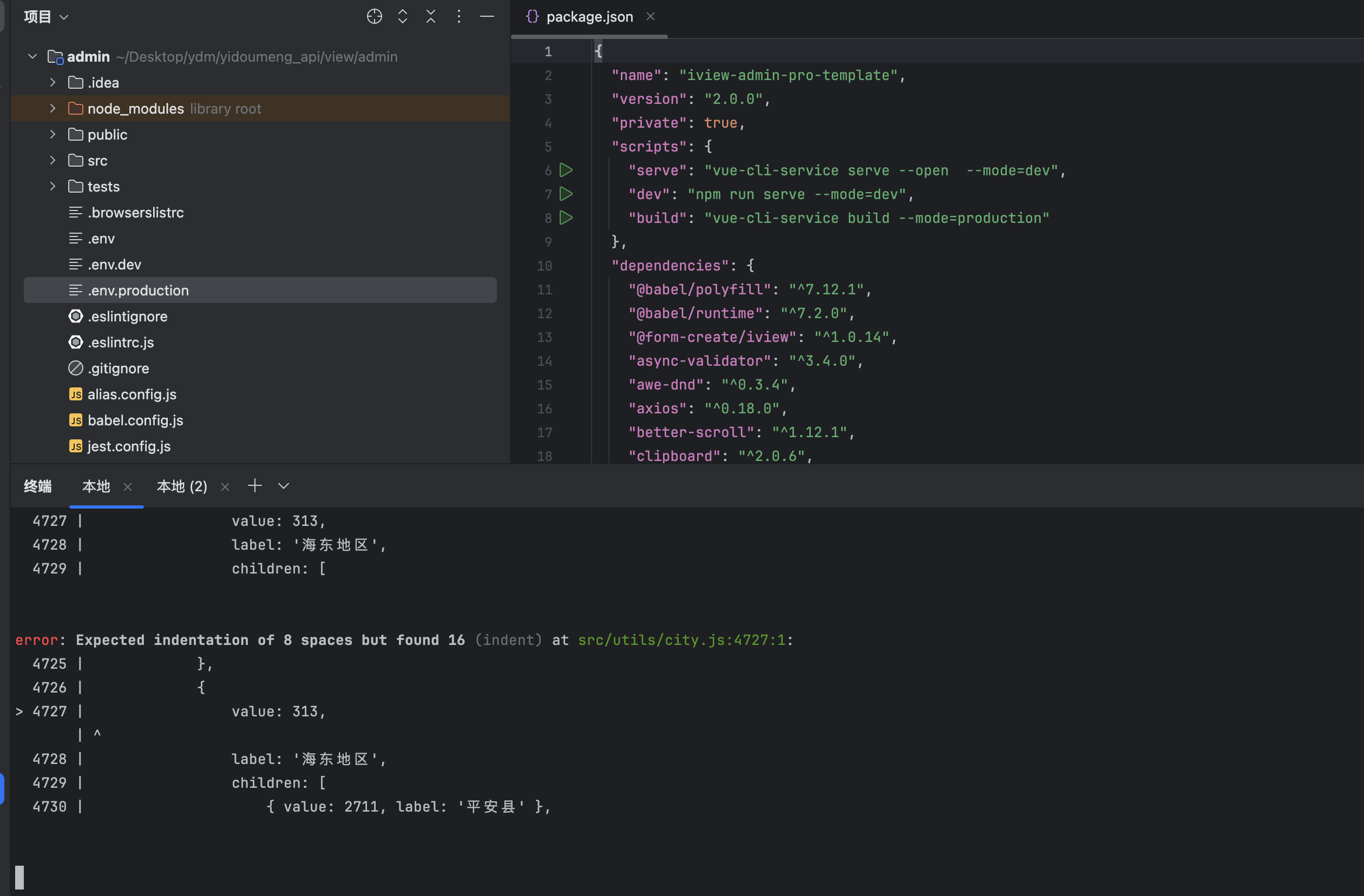Viewport: 1364px width, 896px height.
Task: Open the .env.production file
Action: coord(137,291)
